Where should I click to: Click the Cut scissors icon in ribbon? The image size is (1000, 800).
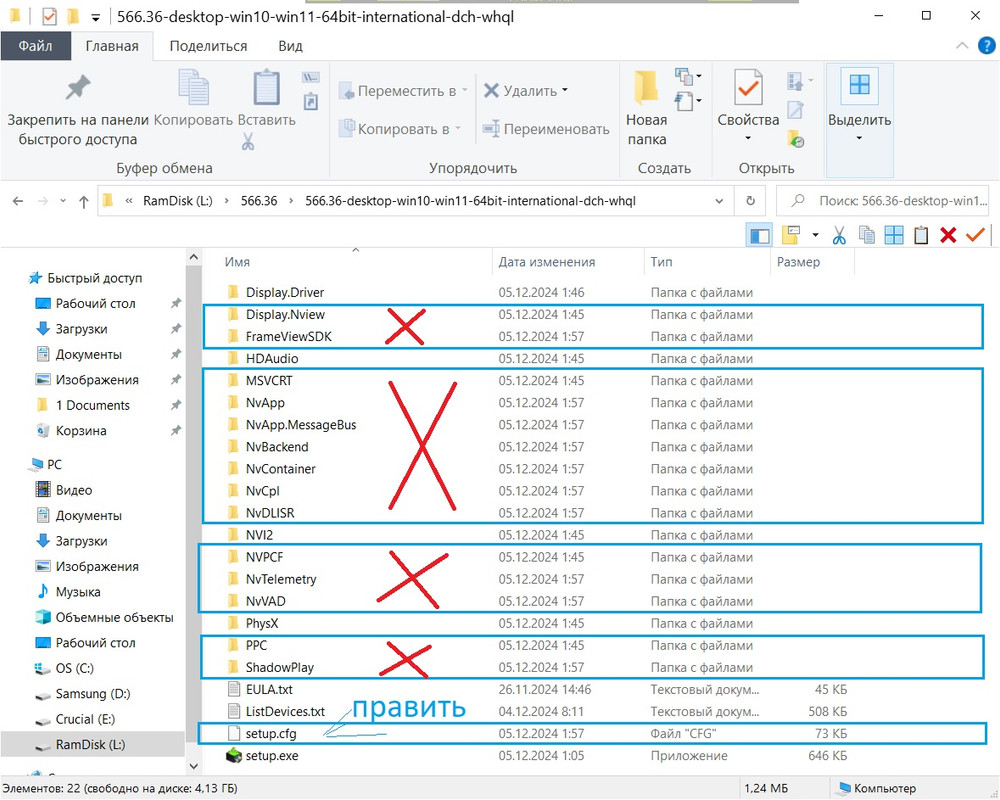click(x=248, y=142)
